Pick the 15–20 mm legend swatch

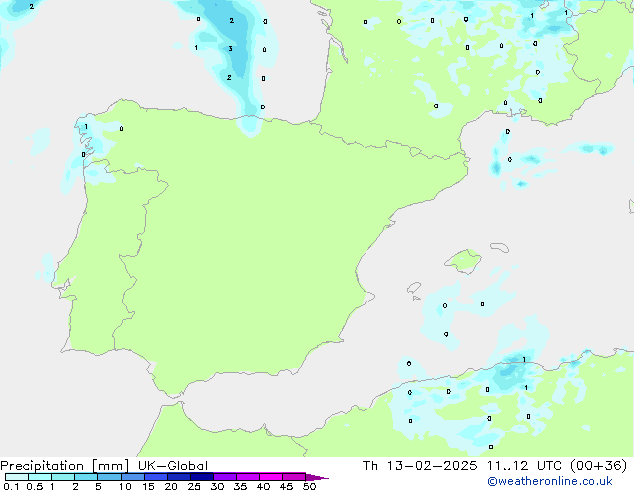point(156,477)
